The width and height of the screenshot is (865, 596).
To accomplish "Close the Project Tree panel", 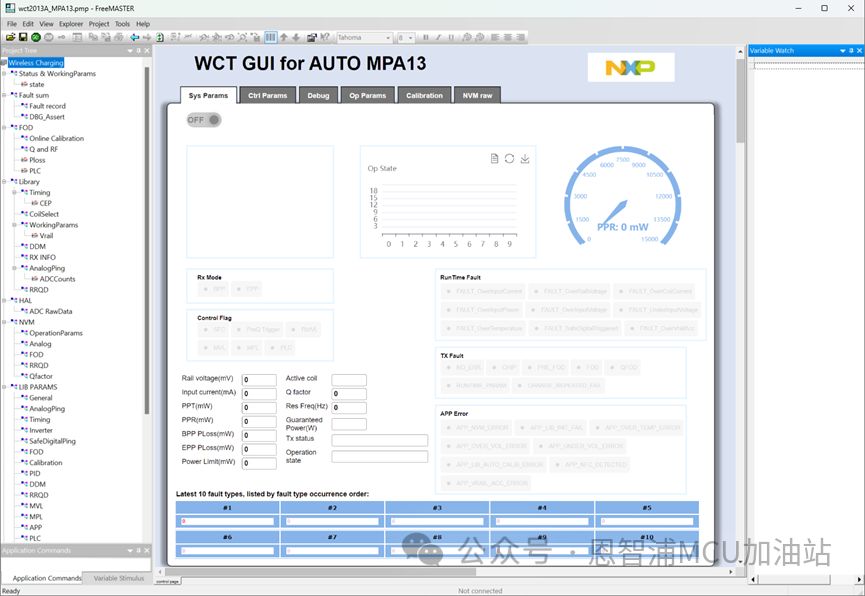I will pos(147,51).
